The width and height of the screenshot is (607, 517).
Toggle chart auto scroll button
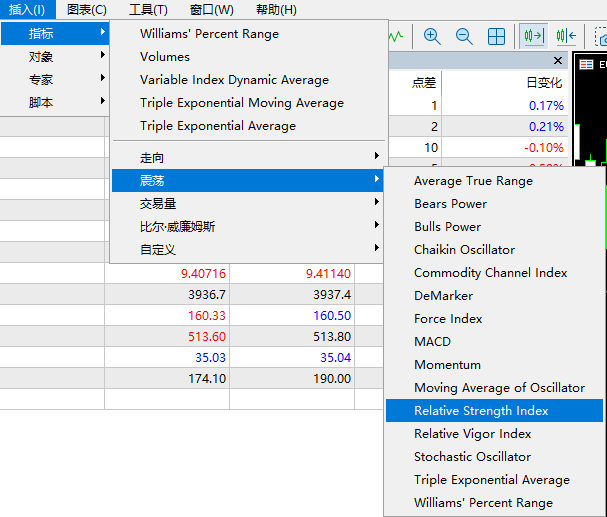coord(534,37)
